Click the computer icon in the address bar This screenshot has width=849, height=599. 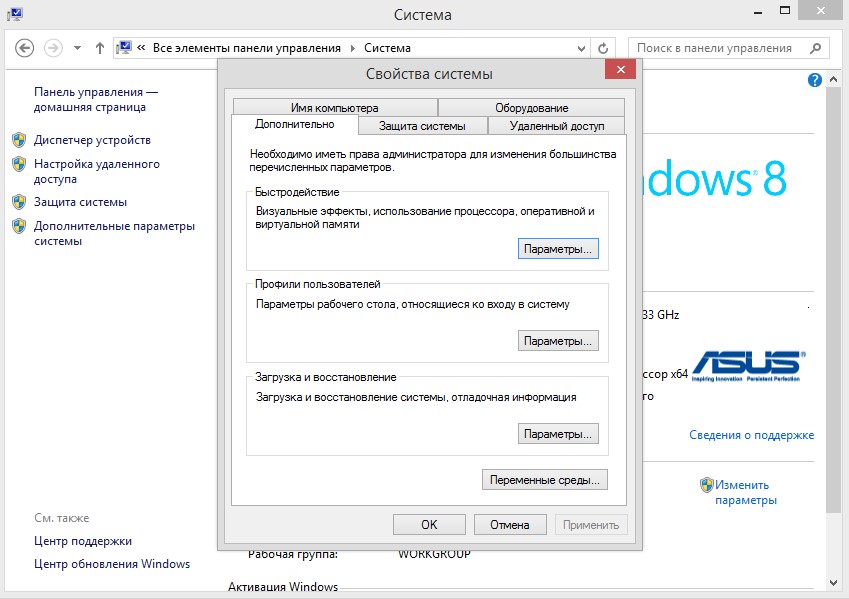tap(124, 48)
